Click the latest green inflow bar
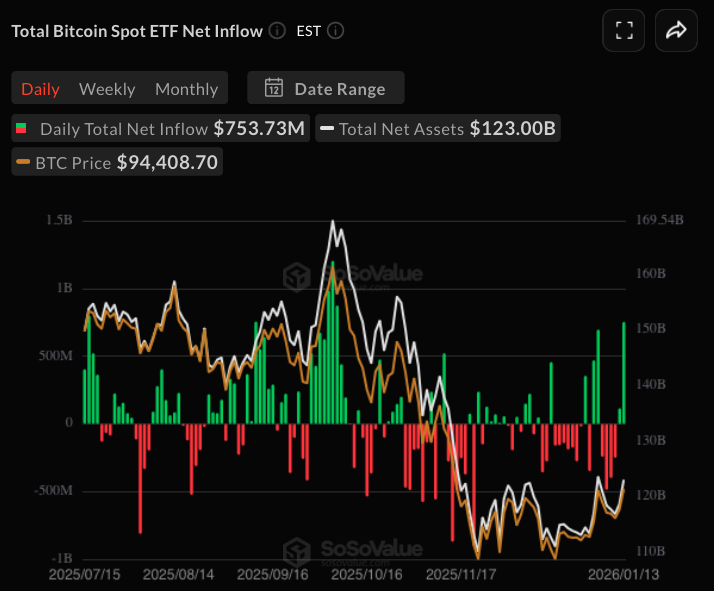Image resolution: width=714 pixels, height=591 pixels. point(624,373)
